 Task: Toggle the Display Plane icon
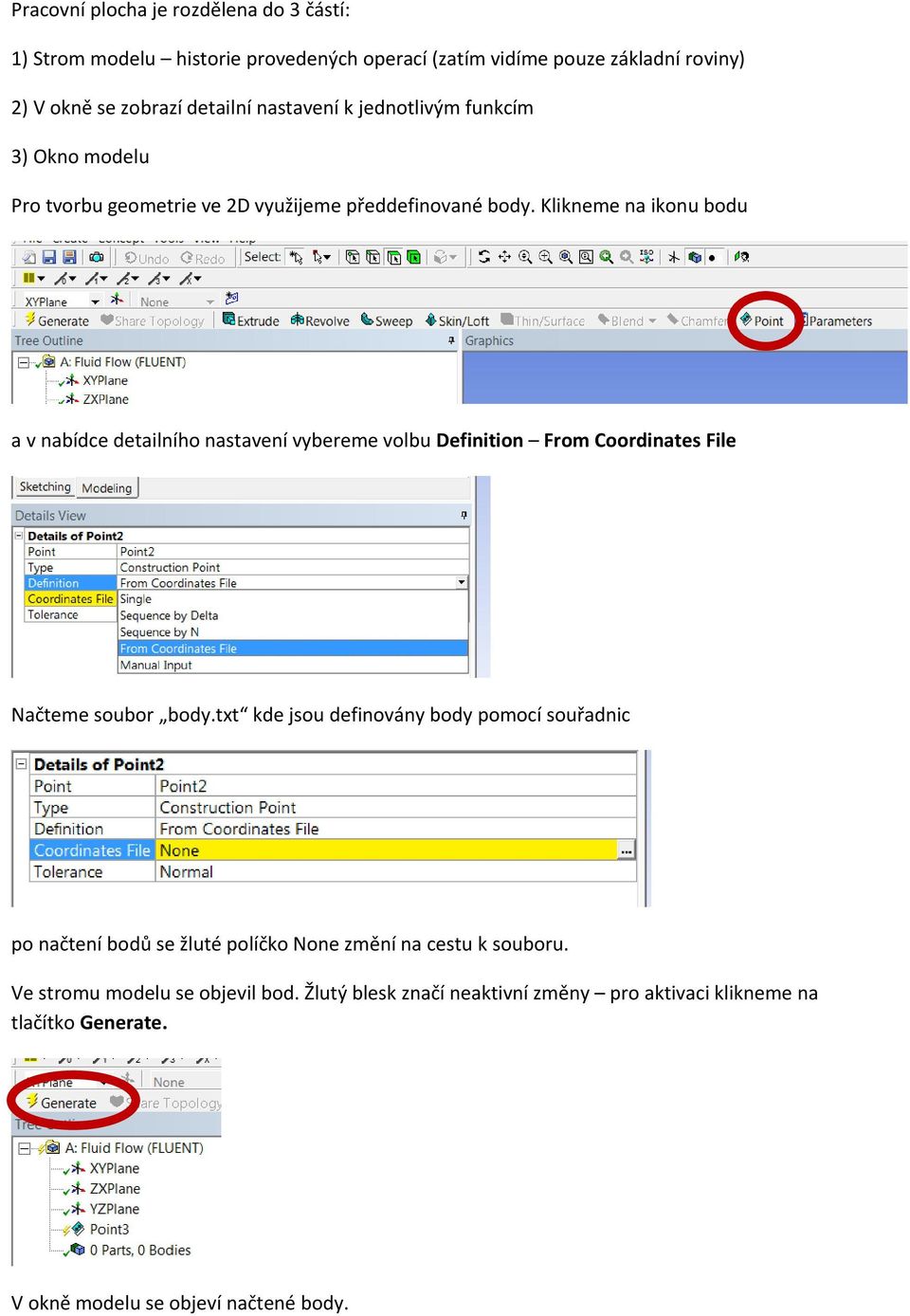[x=674, y=258]
